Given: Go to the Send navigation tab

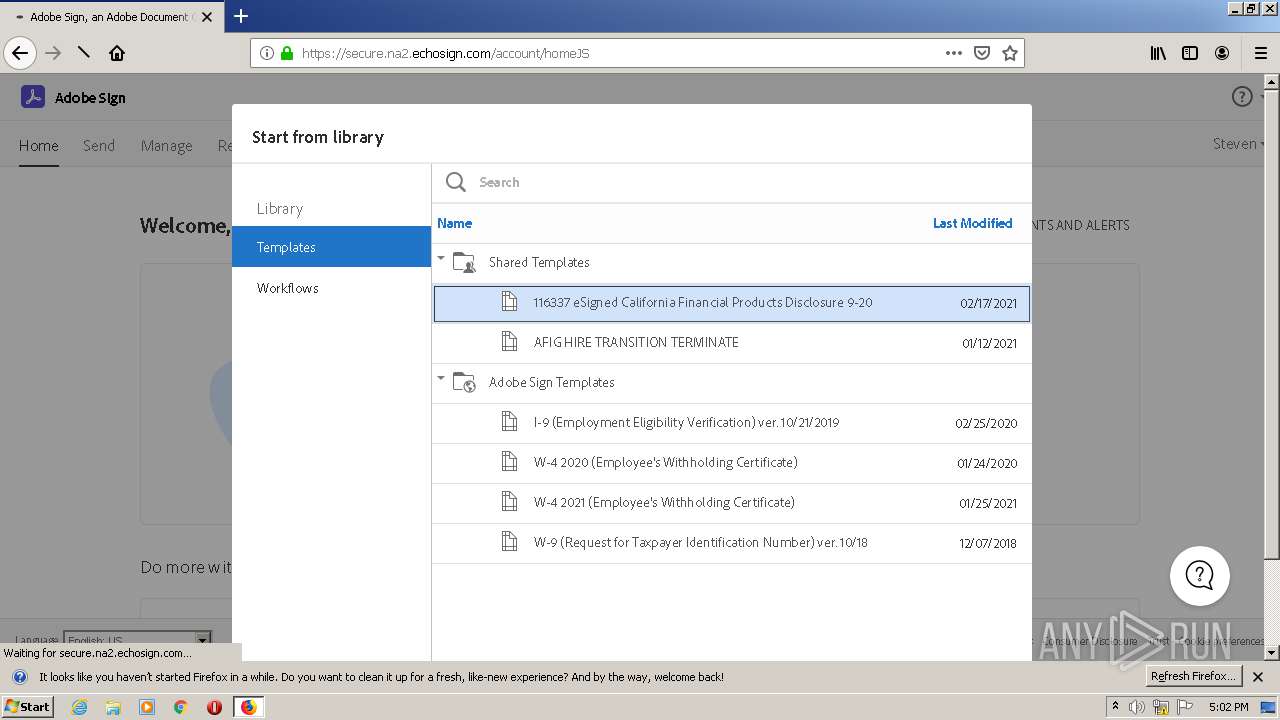Looking at the screenshot, I should pos(99,145).
